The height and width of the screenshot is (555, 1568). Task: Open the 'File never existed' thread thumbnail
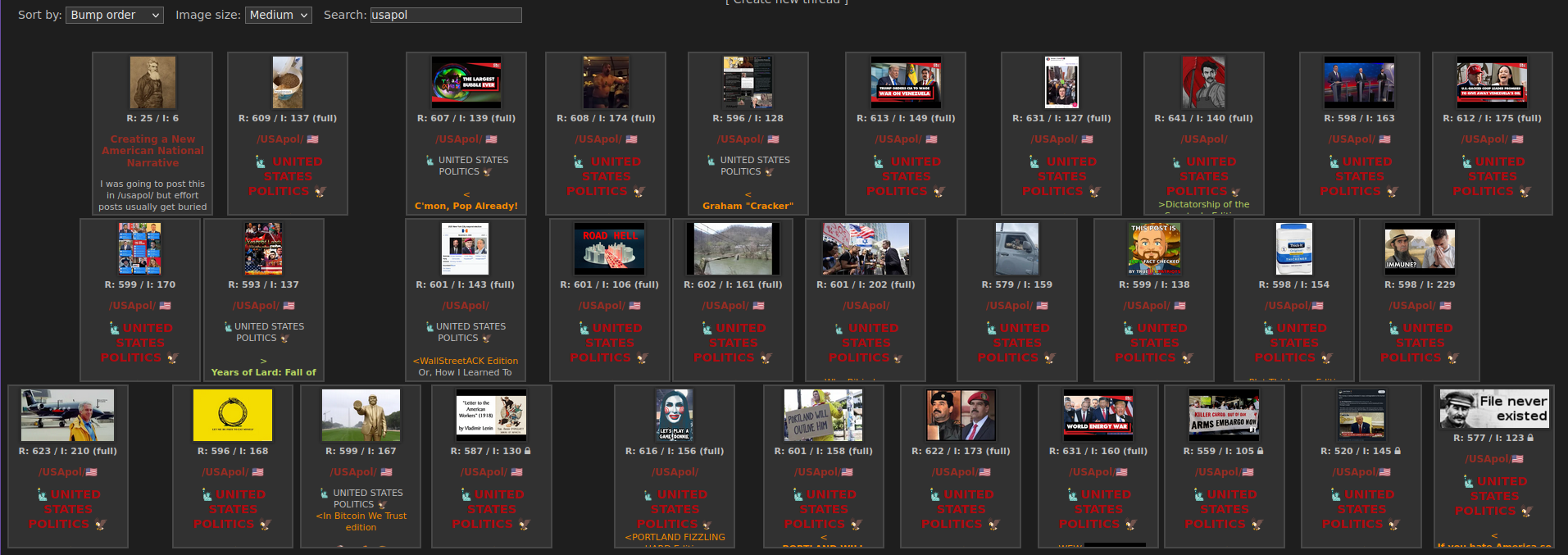(x=1494, y=408)
